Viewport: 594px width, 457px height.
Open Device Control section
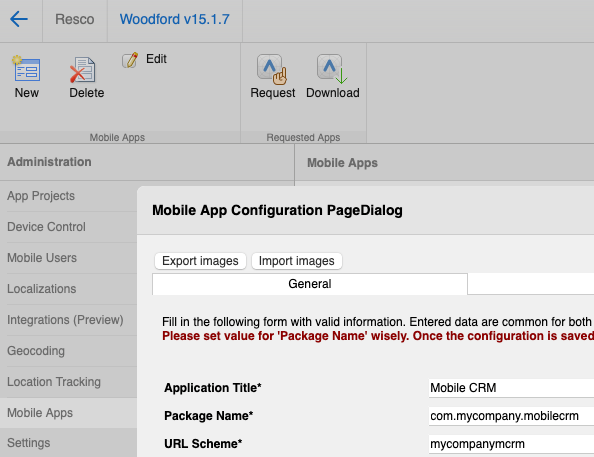click(47, 227)
